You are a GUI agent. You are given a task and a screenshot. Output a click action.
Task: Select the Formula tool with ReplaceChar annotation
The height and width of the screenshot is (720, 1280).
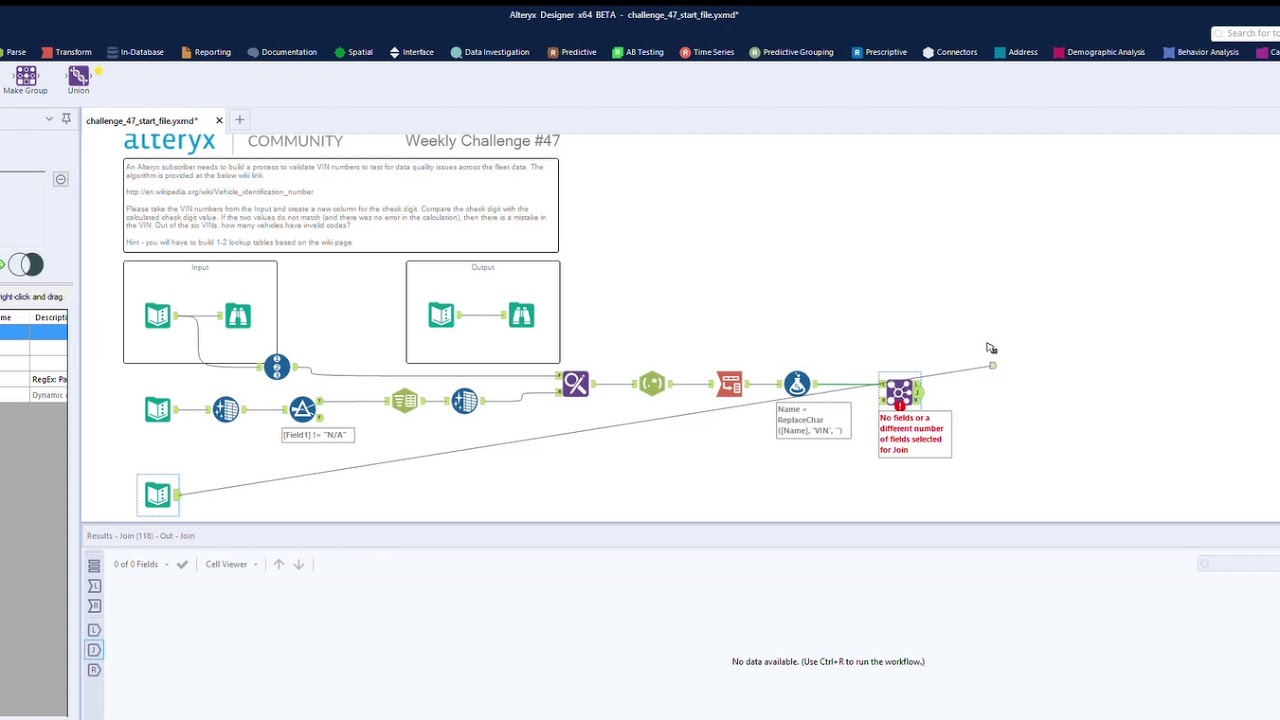(x=797, y=384)
